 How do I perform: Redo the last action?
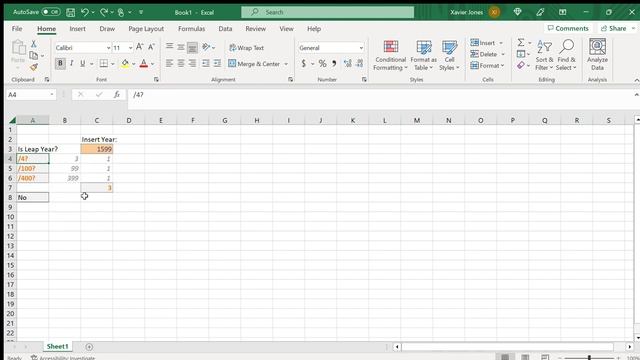pos(104,12)
